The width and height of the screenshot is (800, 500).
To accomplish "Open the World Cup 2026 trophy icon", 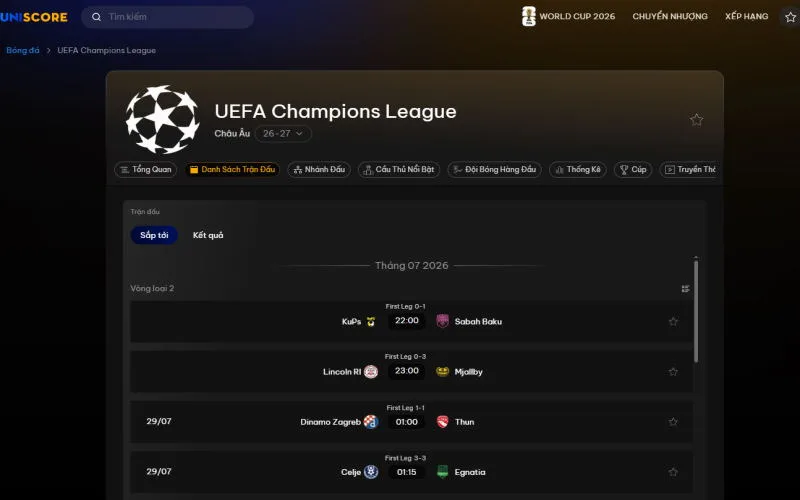I will point(529,16).
